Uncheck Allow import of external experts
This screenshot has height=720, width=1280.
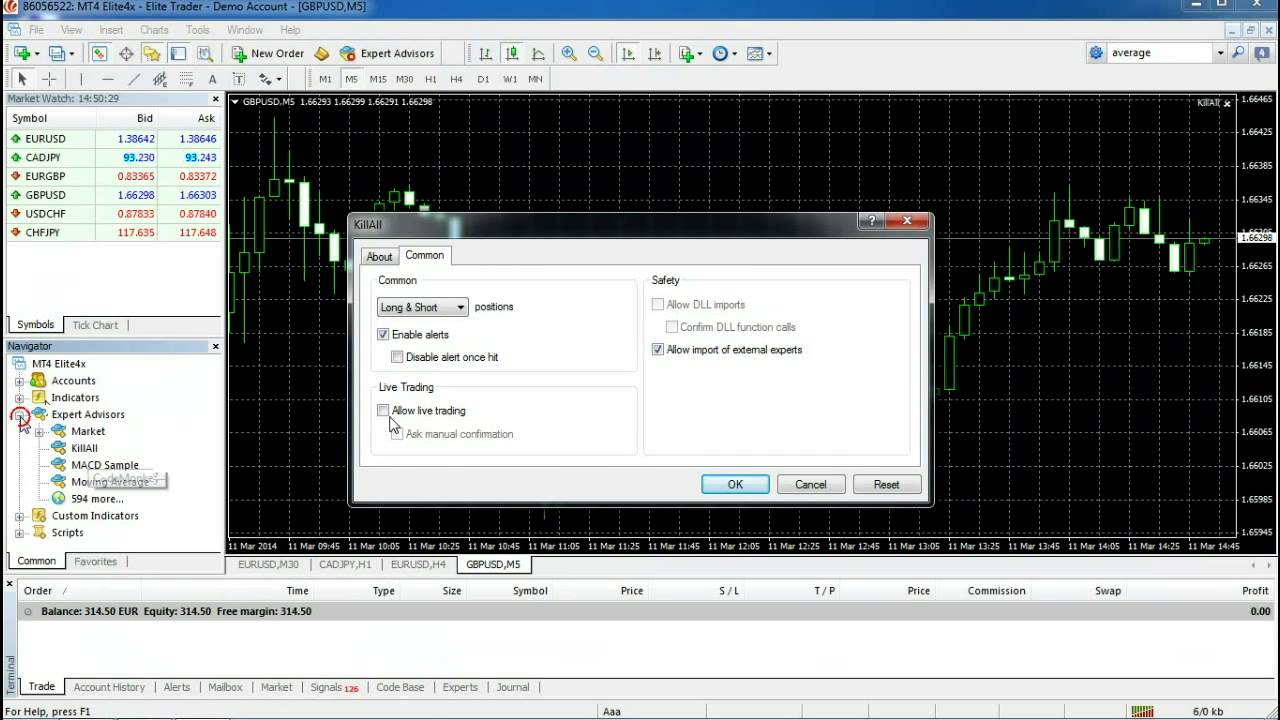coord(658,350)
